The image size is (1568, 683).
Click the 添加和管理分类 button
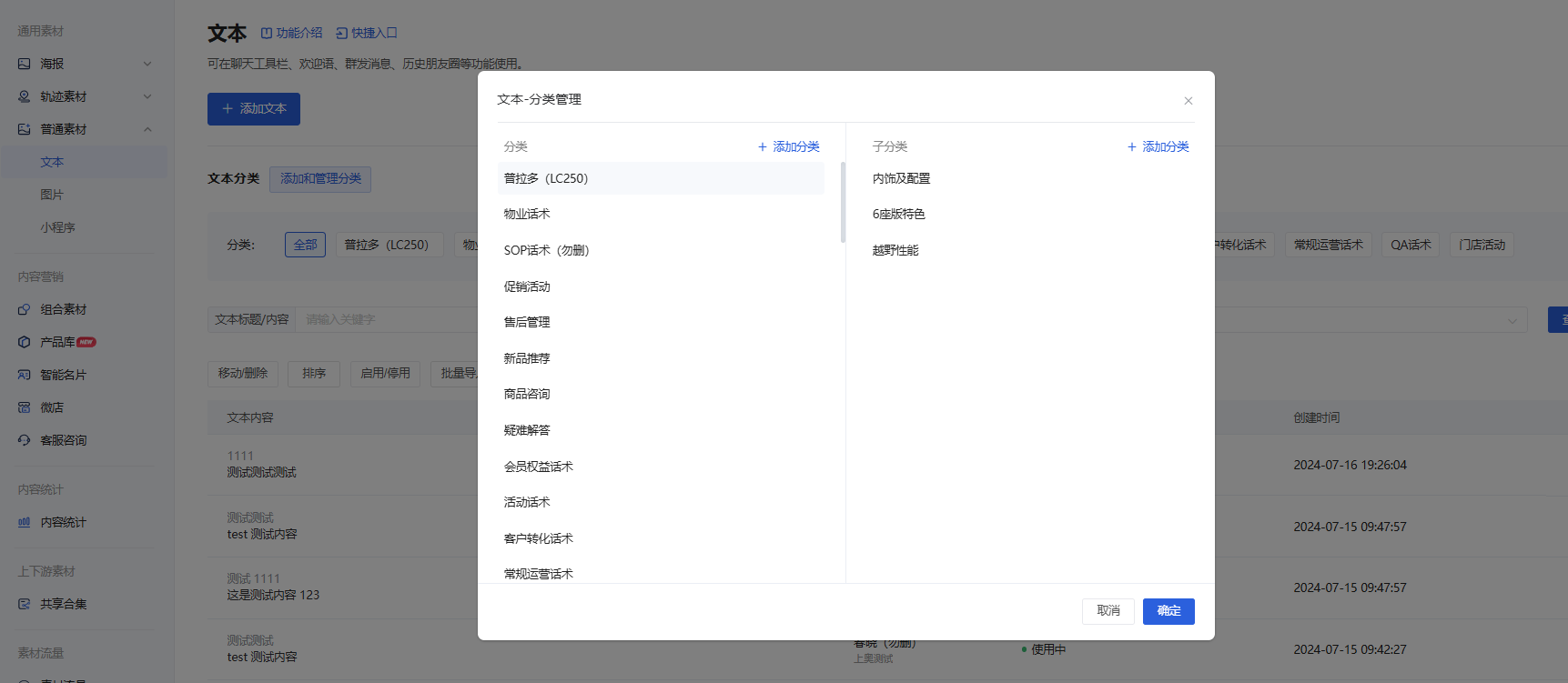tap(320, 179)
